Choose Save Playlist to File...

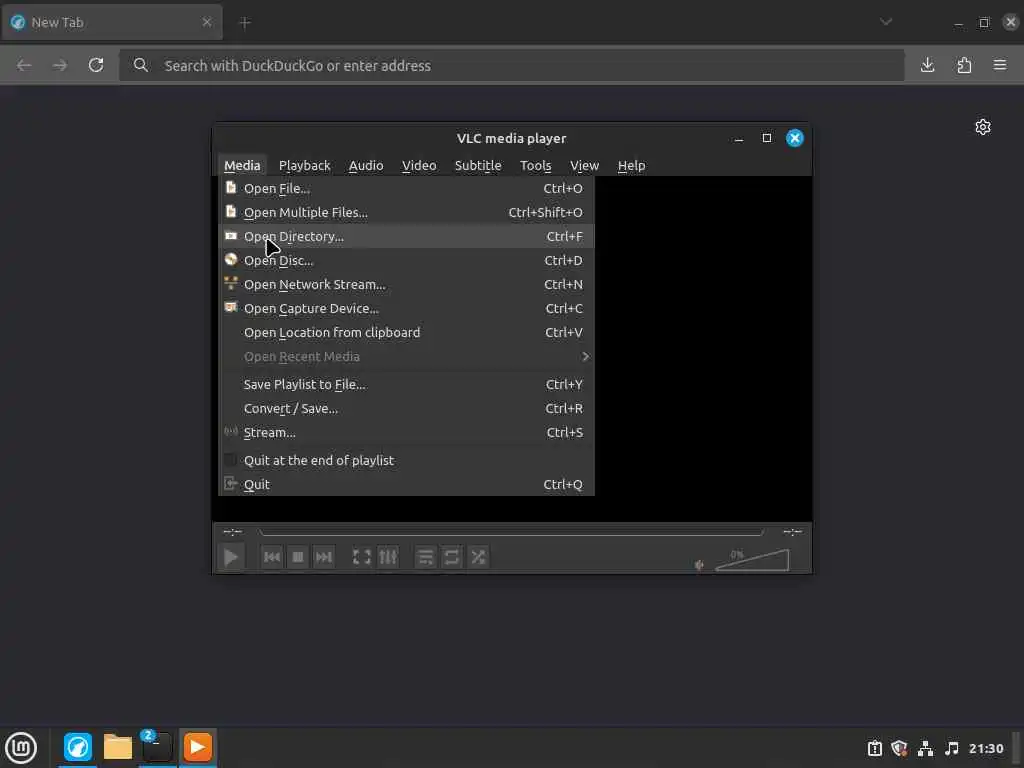406,385
